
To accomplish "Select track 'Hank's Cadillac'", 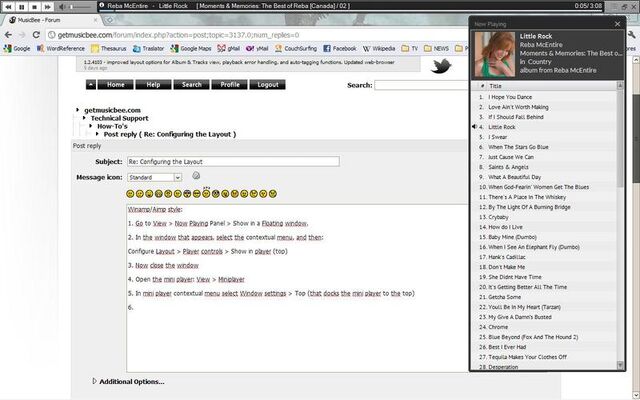I will point(544,257).
